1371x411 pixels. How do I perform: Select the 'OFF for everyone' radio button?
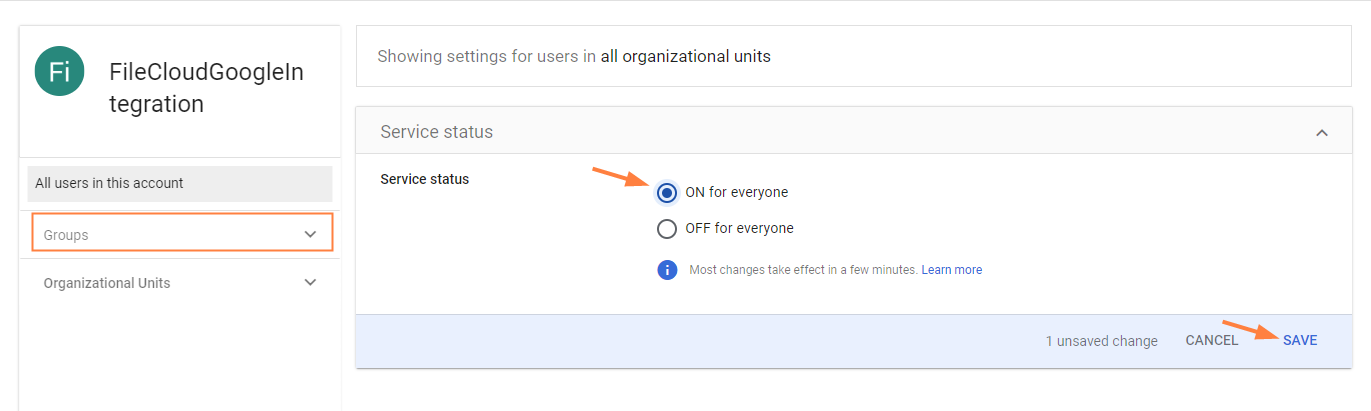(x=667, y=229)
